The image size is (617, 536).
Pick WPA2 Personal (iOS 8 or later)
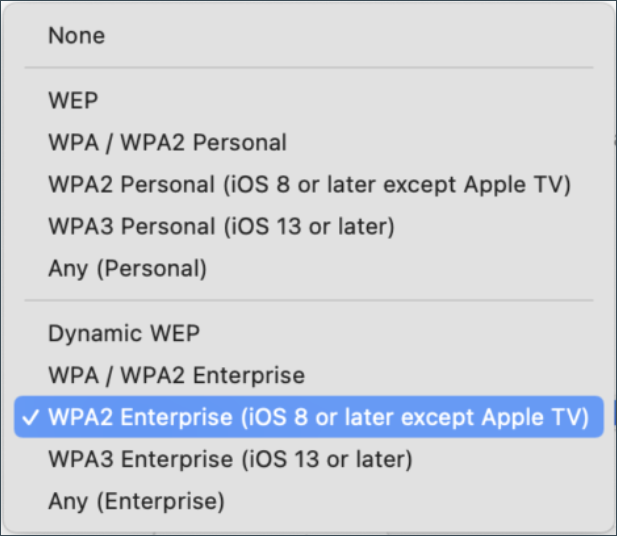(x=309, y=184)
